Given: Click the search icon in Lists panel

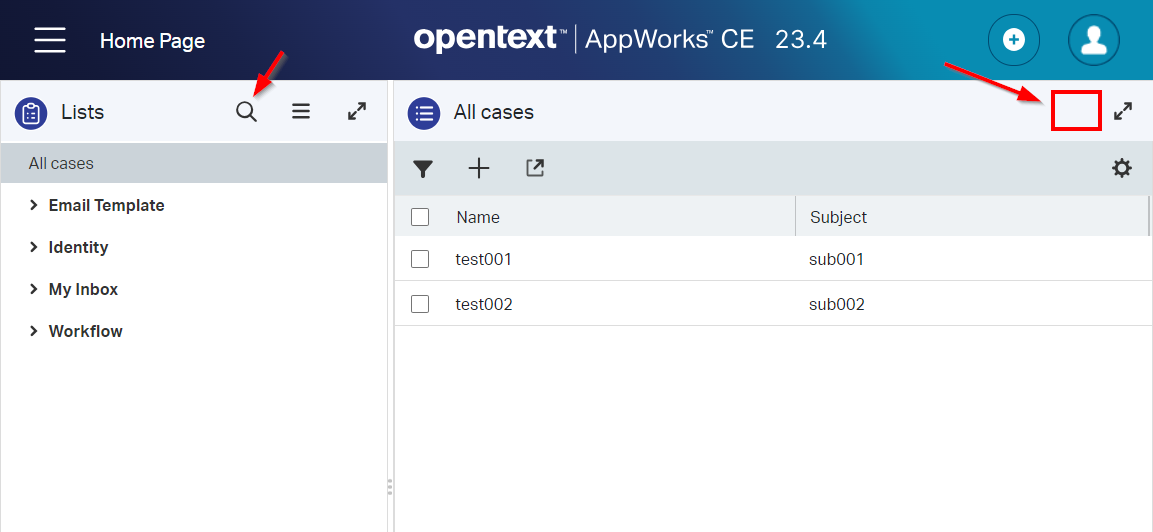Looking at the screenshot, I should coord(246,112).
